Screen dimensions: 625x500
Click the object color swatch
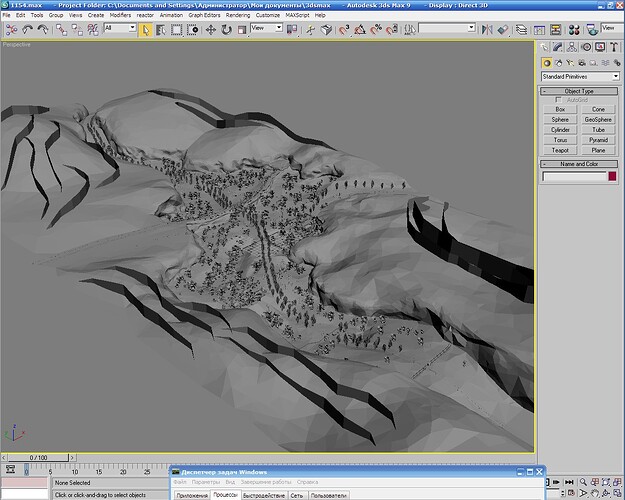pyautogui.click(x=612, y=177)
